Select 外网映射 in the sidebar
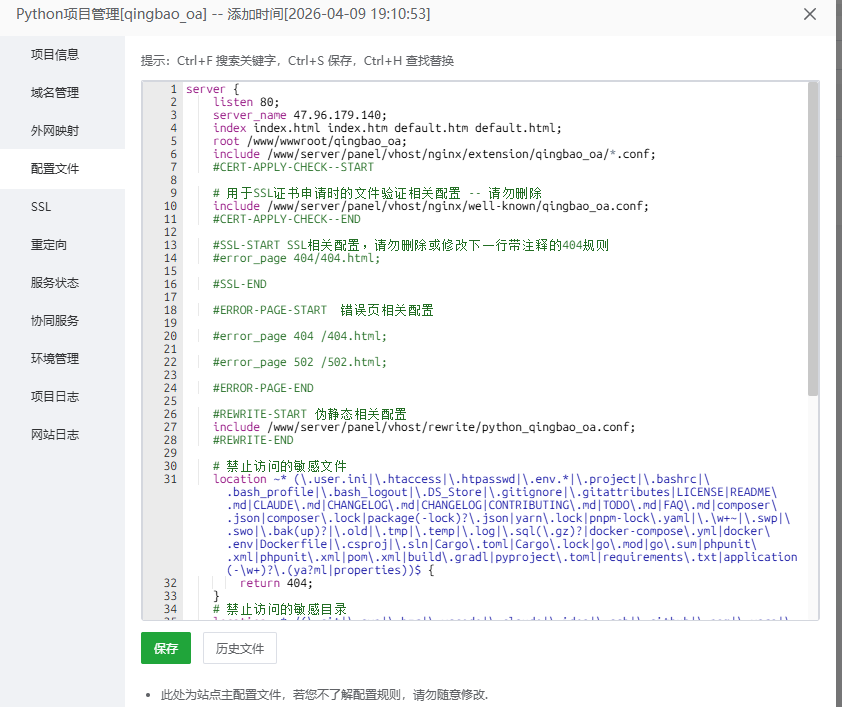This screenshot has height=707, width=842. (x=54, y=130)
